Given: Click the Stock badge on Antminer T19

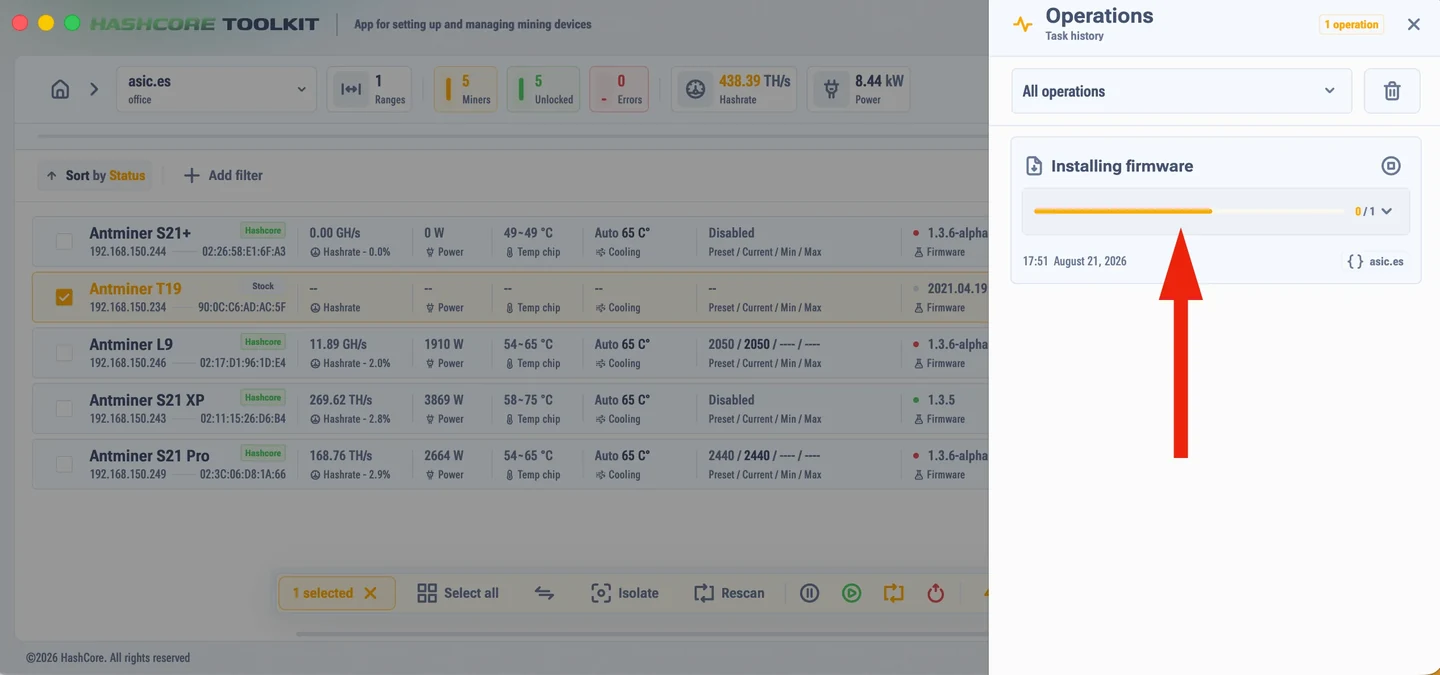Looking at the screenshot, I should pos(263,286).
